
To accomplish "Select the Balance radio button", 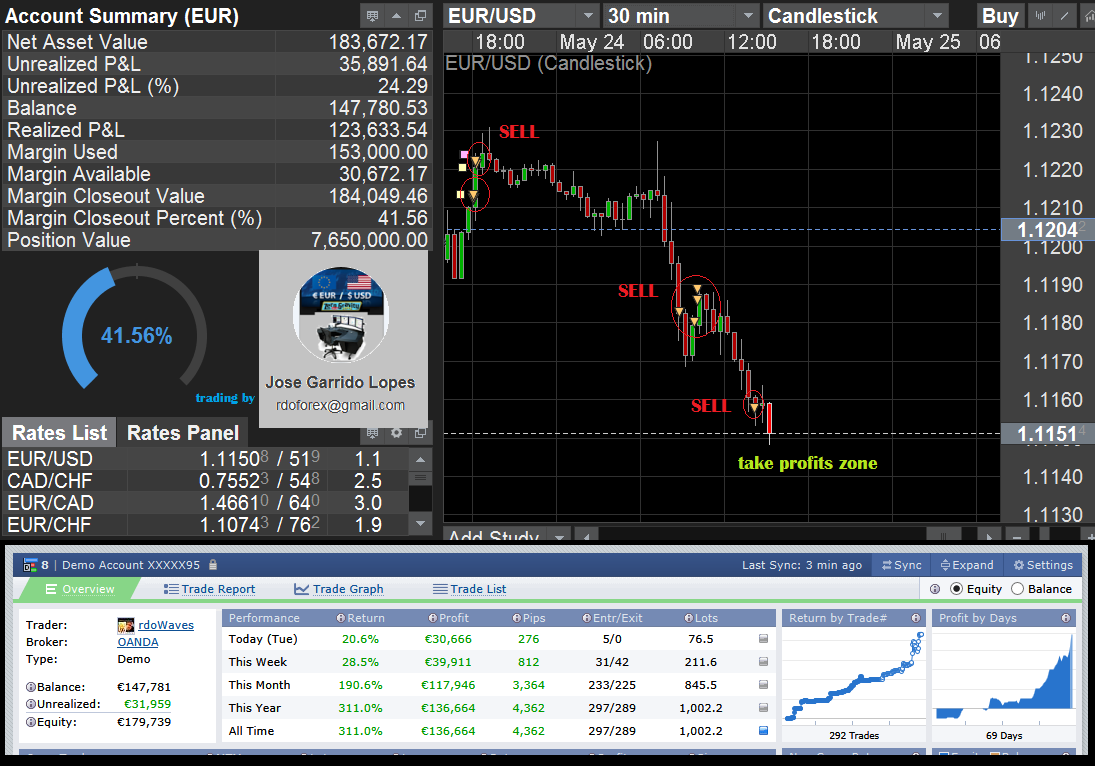I will 1018,589.
